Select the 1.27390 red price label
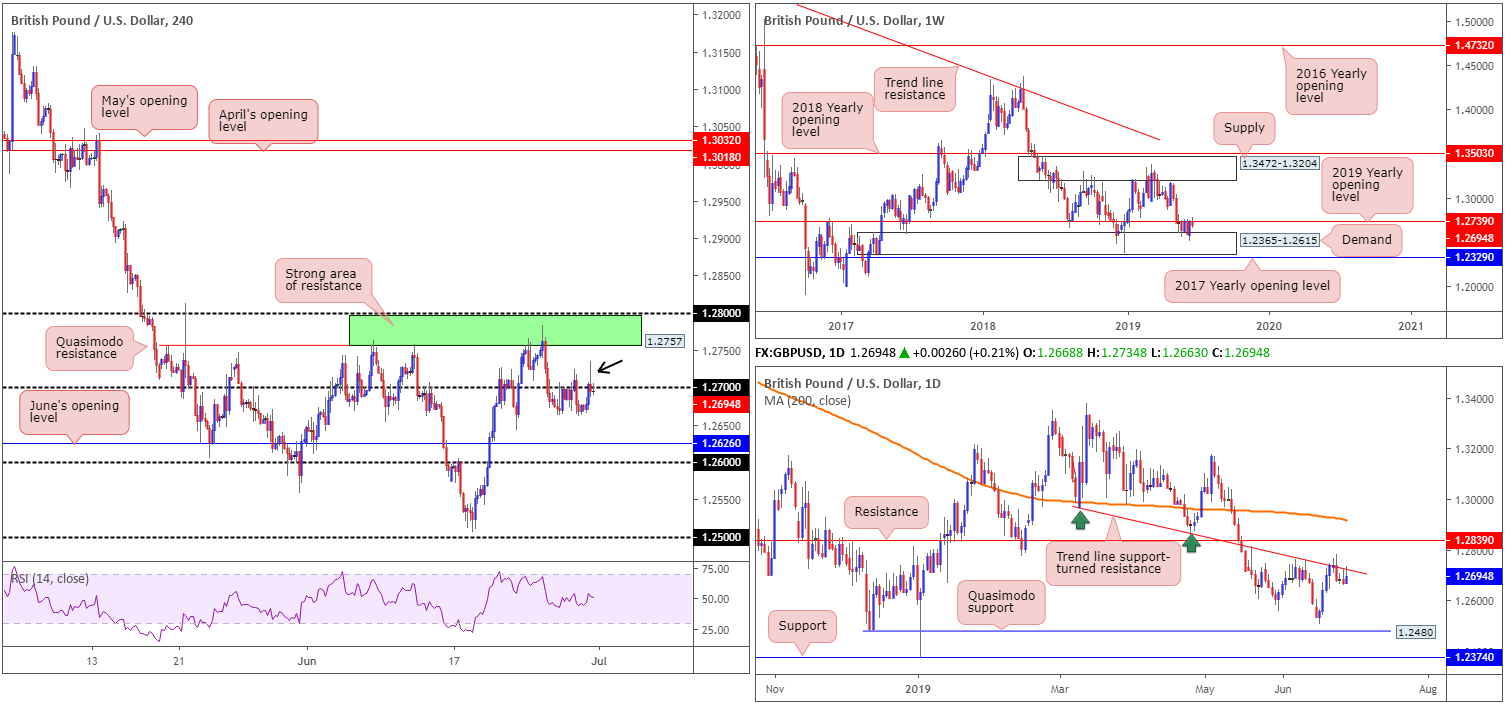Screen dimensions: 1507x703 [1476, 221]
